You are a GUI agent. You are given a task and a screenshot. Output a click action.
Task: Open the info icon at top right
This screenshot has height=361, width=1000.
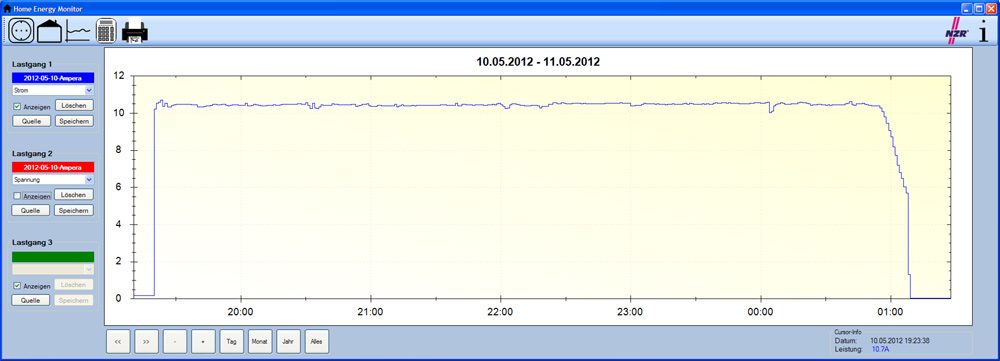click(x=984, y=31)
